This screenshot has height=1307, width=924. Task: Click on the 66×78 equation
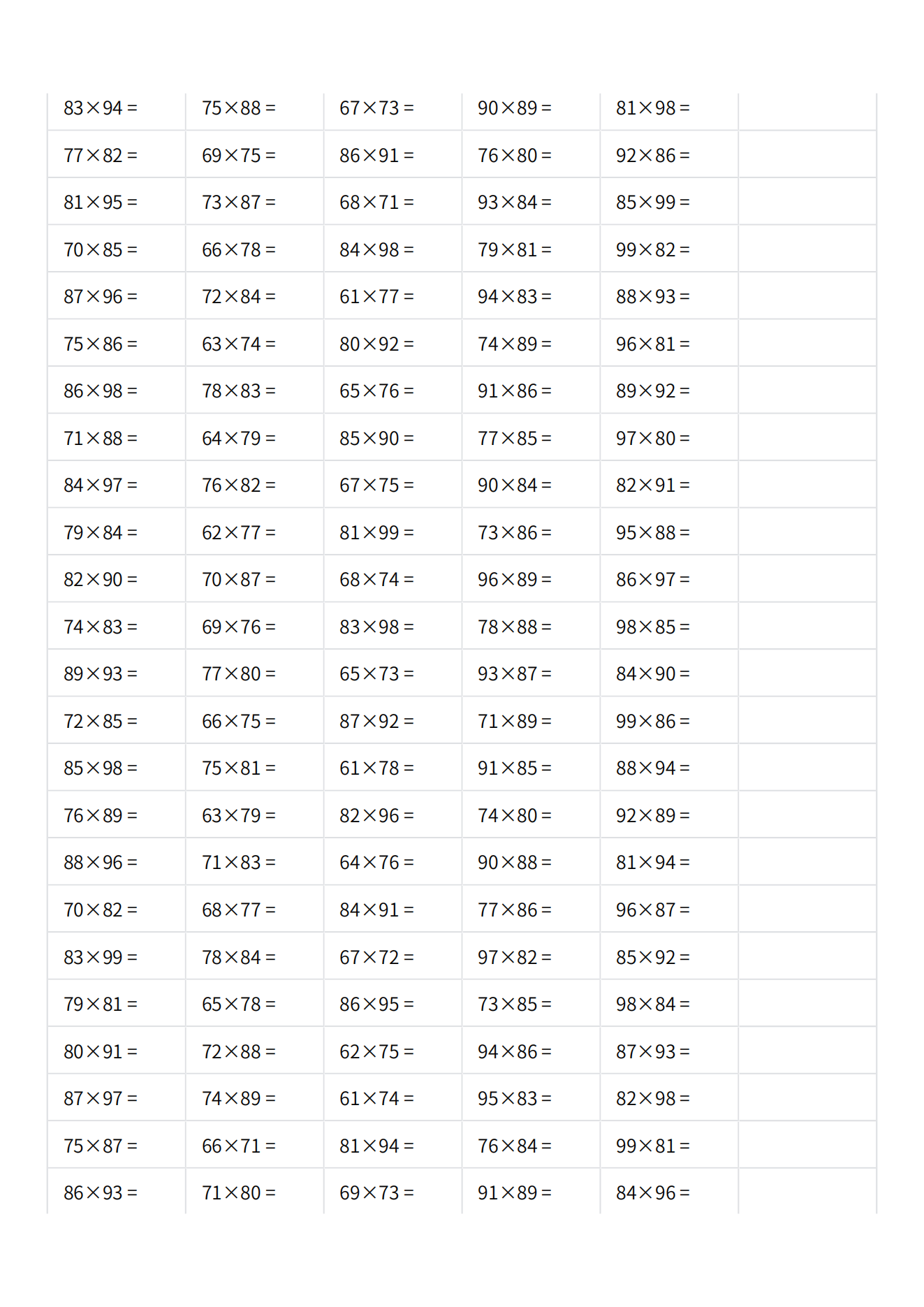239,249
